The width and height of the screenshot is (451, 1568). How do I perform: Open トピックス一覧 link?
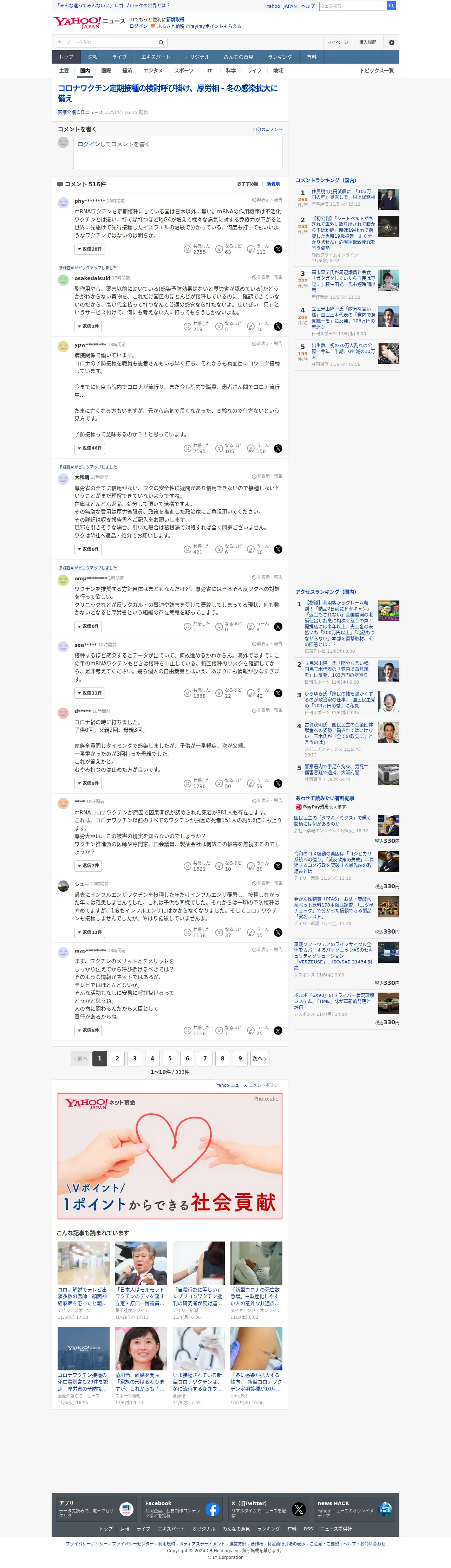377,71
